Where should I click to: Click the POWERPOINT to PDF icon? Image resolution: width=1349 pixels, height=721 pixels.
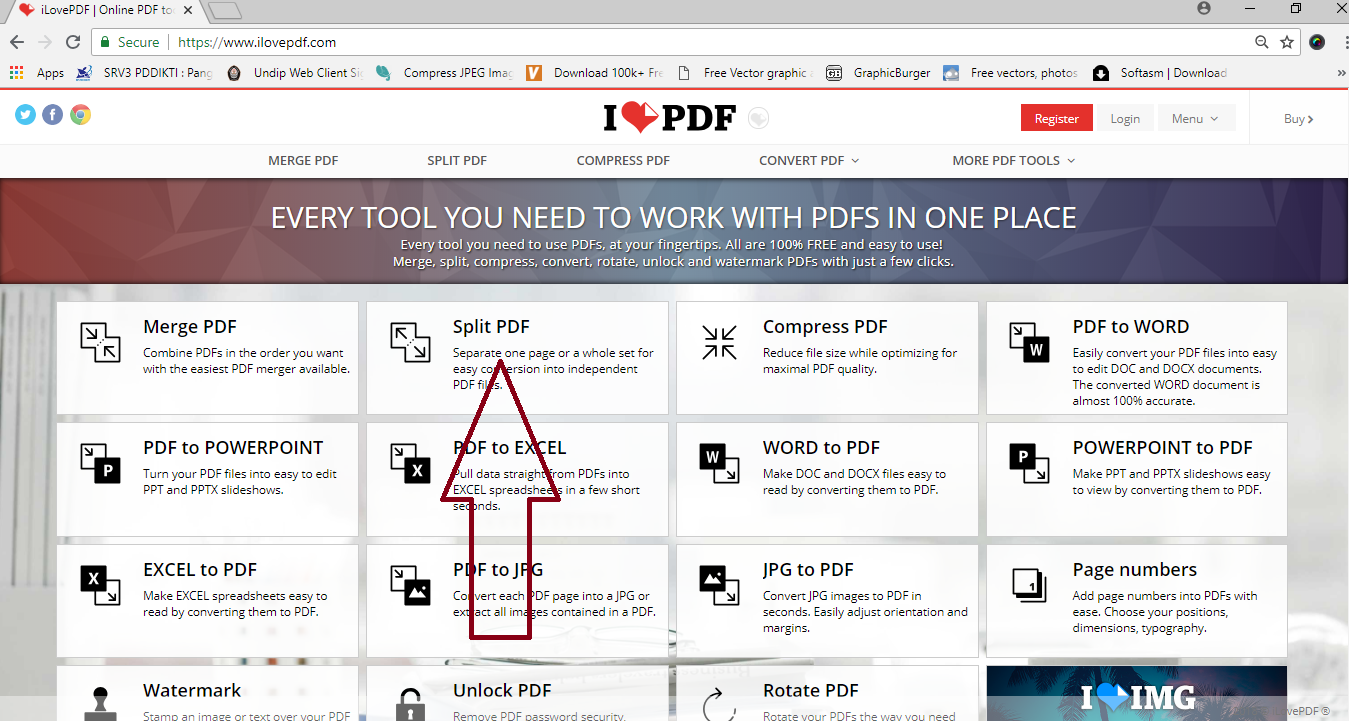[1029, 463]
